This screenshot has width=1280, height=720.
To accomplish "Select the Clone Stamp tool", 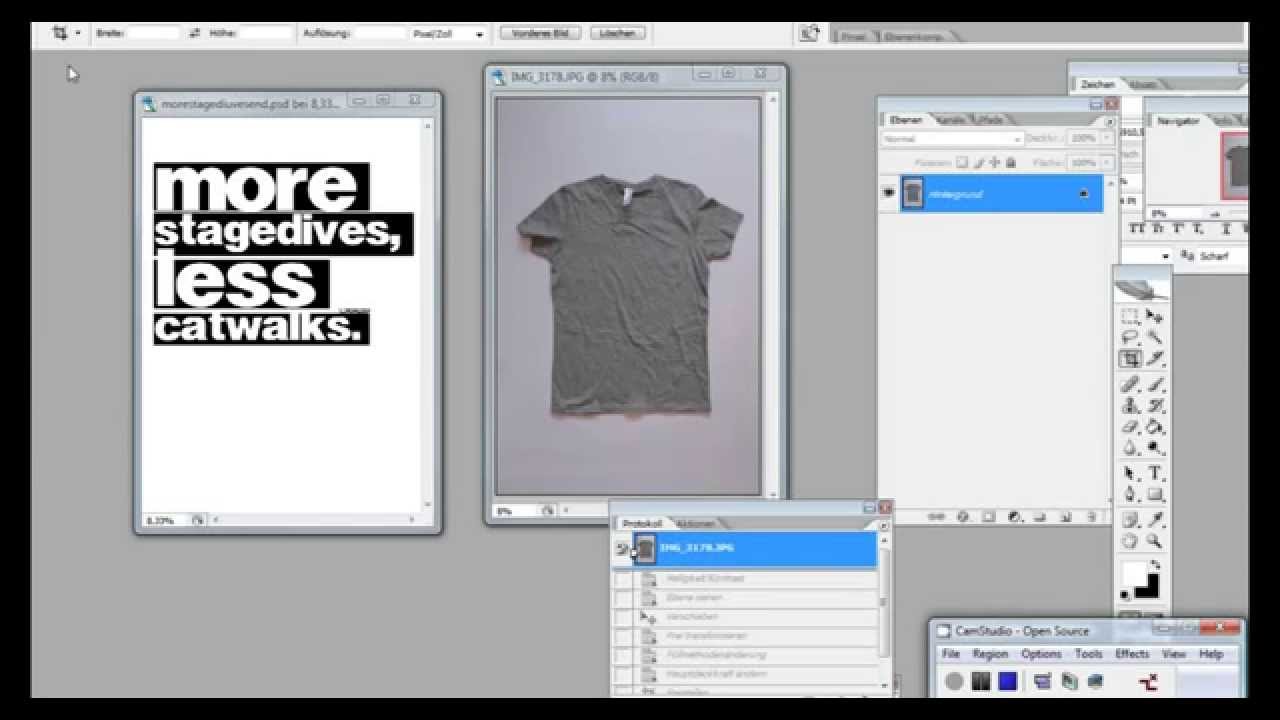I will pyautogui.click(x=1130, y=406).
